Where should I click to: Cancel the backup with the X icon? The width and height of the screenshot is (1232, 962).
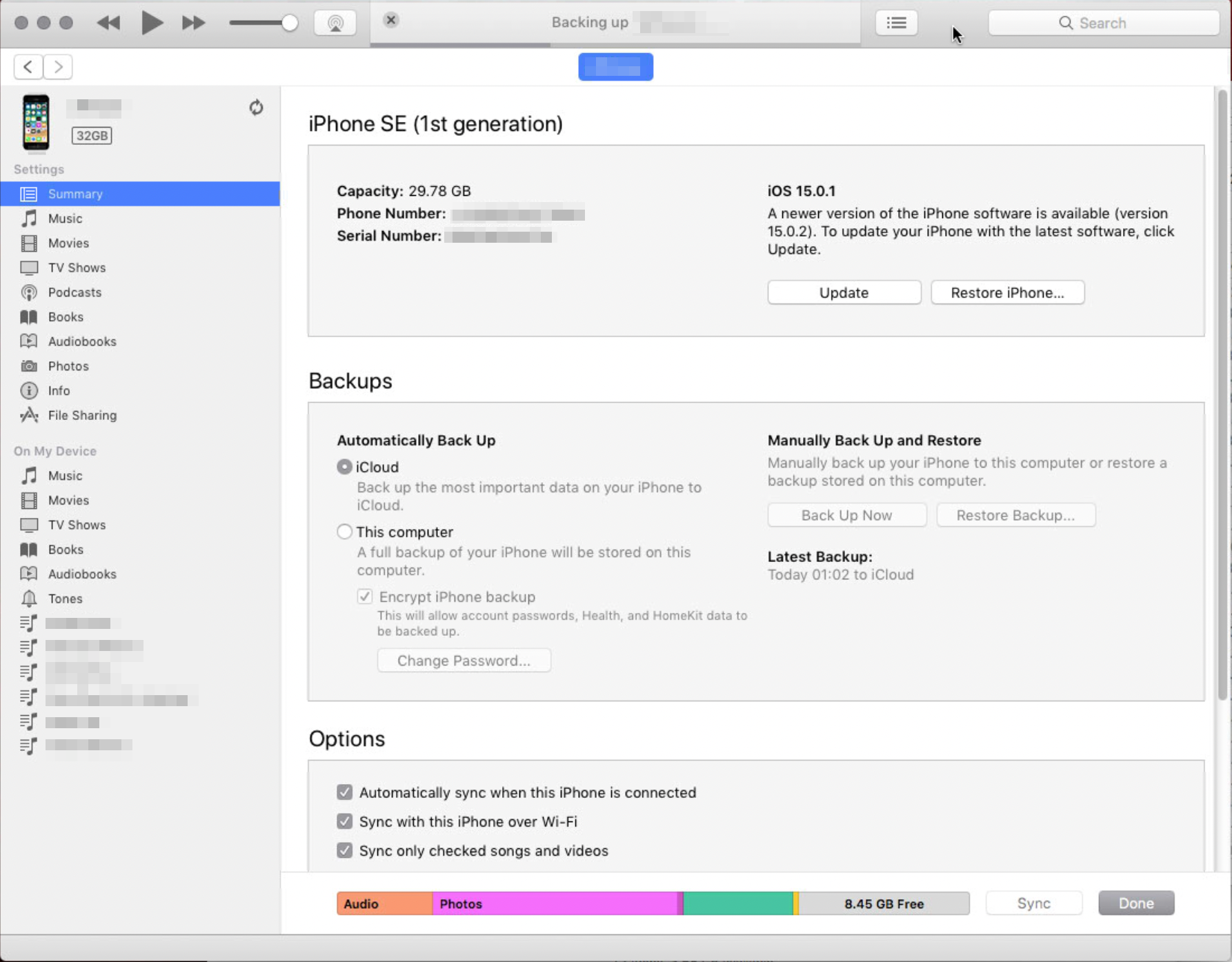click(x=391, y=20)
